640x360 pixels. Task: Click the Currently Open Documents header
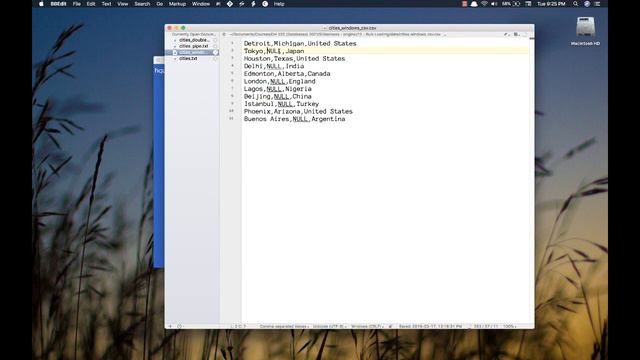pos(193,34)
